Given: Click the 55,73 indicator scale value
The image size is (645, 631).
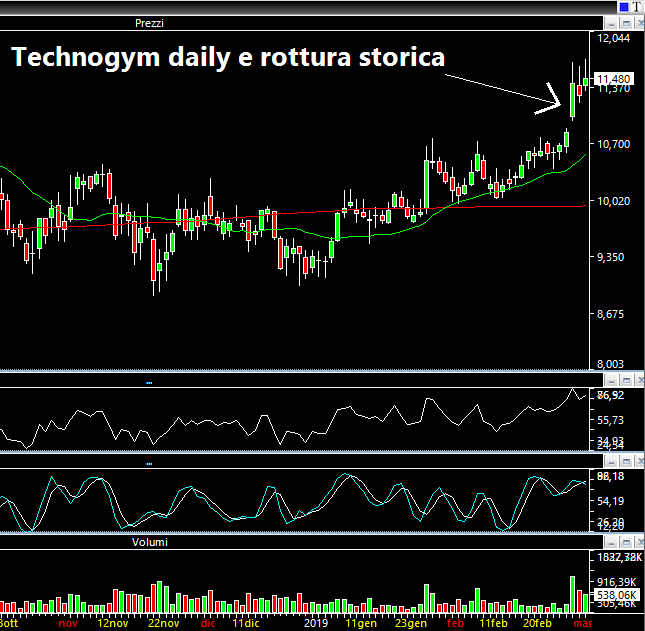Looking at the screenshot, I should point(610,420).
